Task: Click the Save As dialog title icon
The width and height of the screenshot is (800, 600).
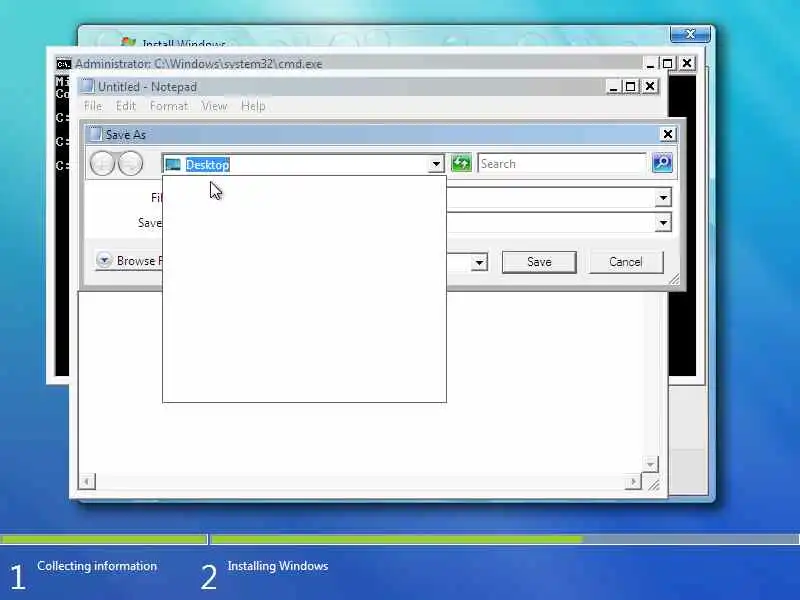Action: tap(94, 134)
